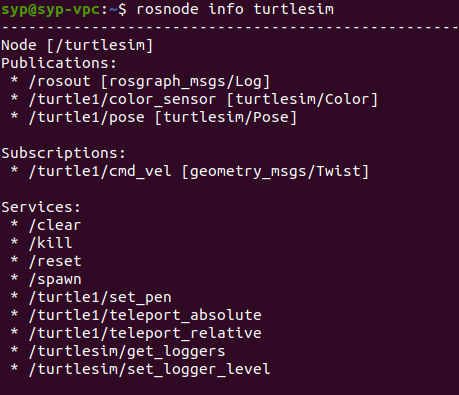Click the Services: heading
The width and height of the screenshot is (459, 395).
tap(41, 207)
